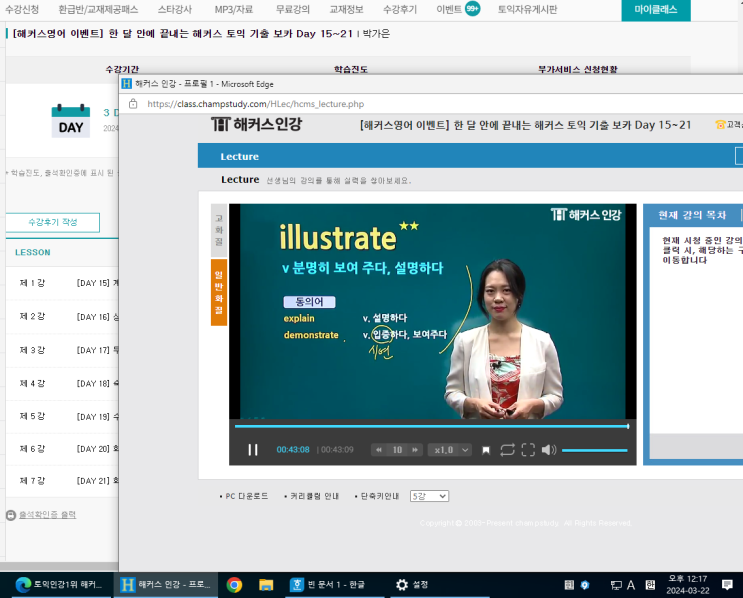
Task: Open 환급반/교재제공패스 menu item
Action: pyautogui.click(x=98, y=9)
